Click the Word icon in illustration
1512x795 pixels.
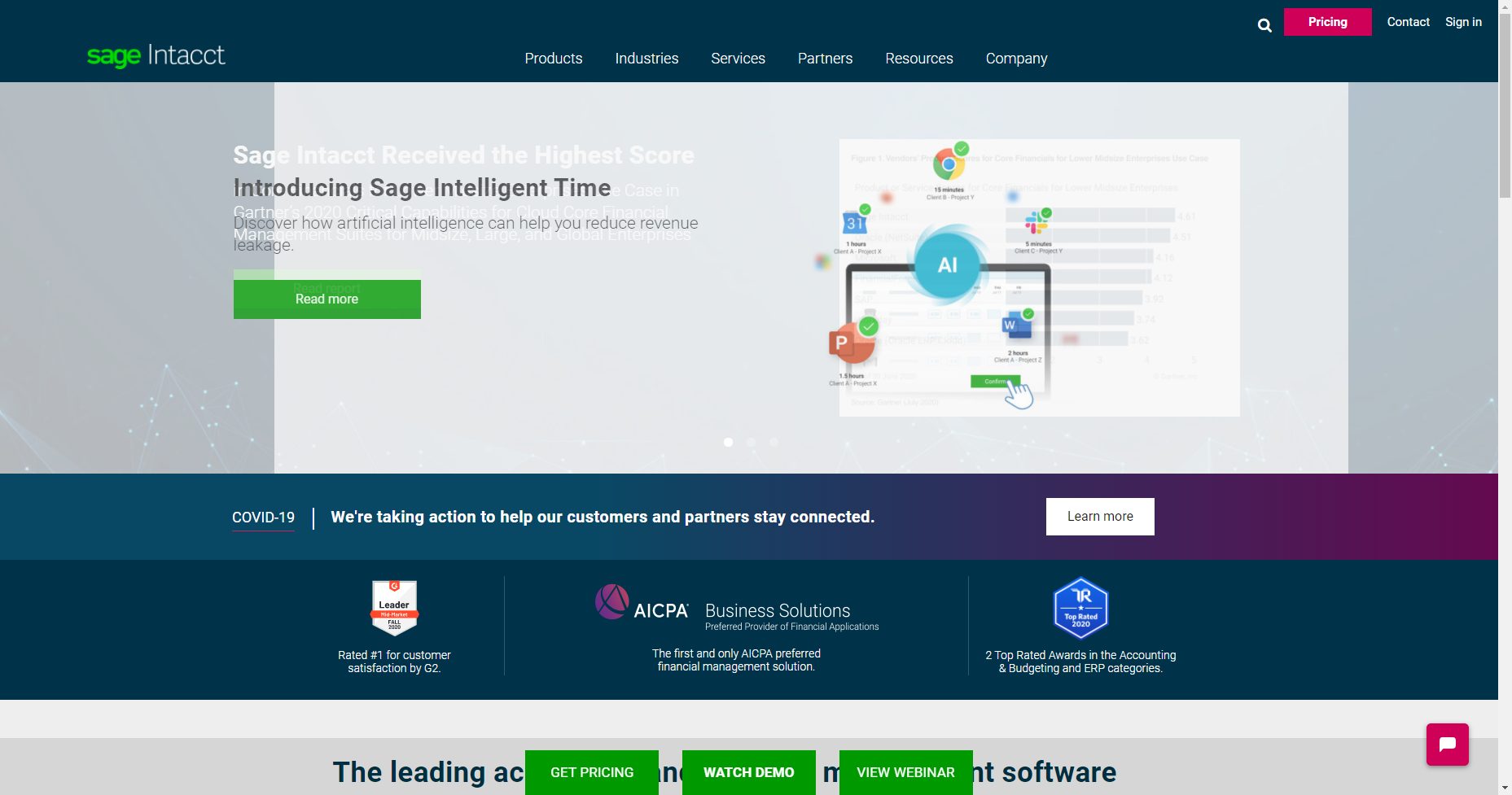1016,325
